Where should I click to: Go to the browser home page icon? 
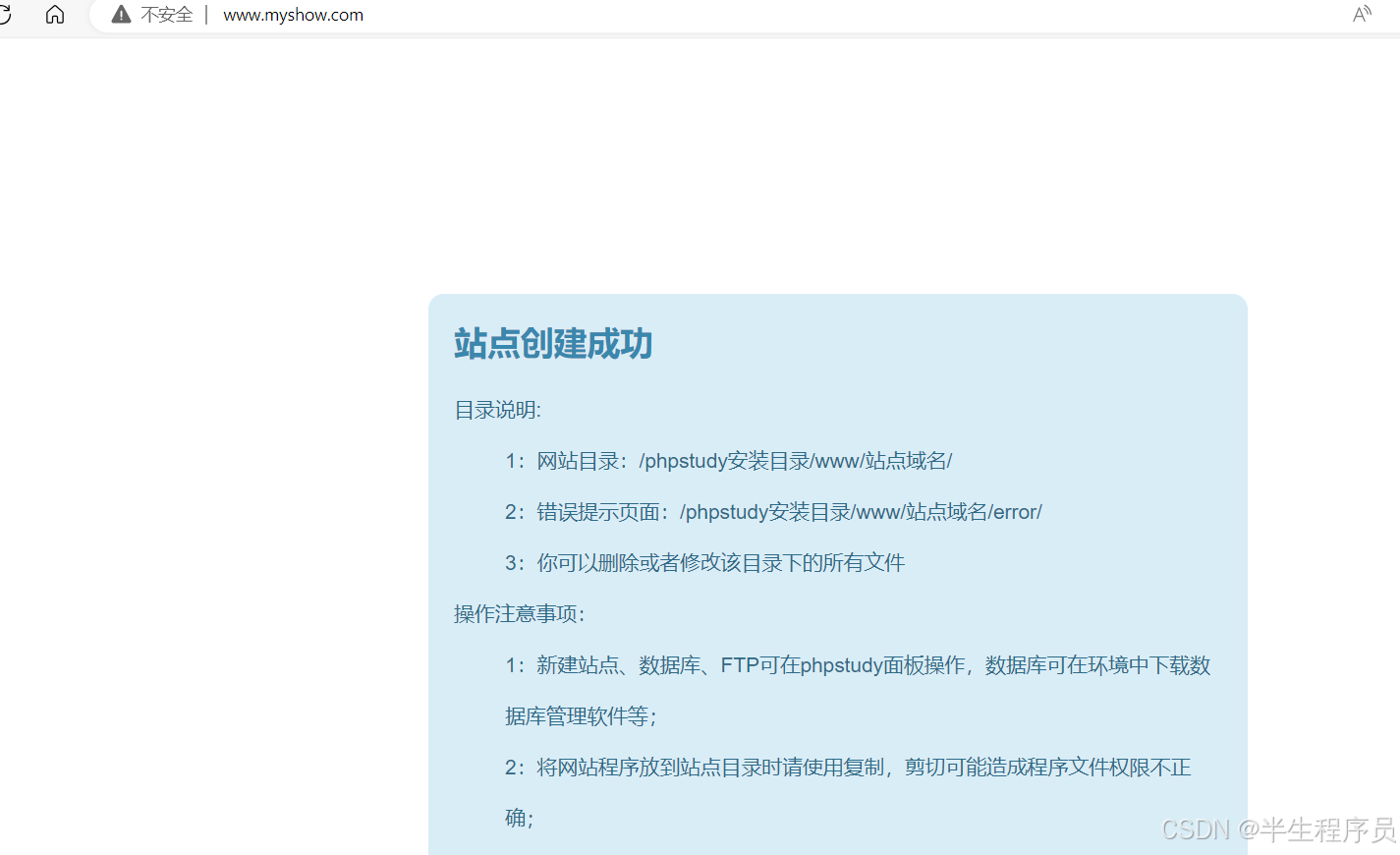[x=55, y=14]
